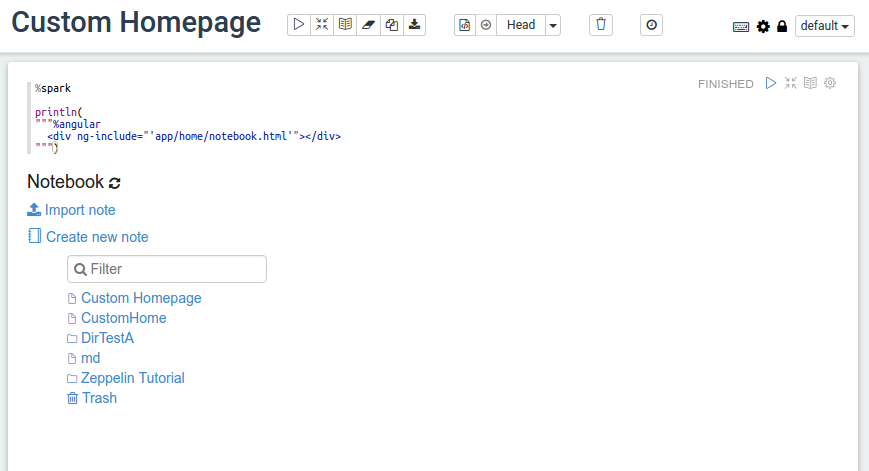This screenshot has height=471, width=869.
Task: Run all paragraphs in the note
Action: [298, 25]
